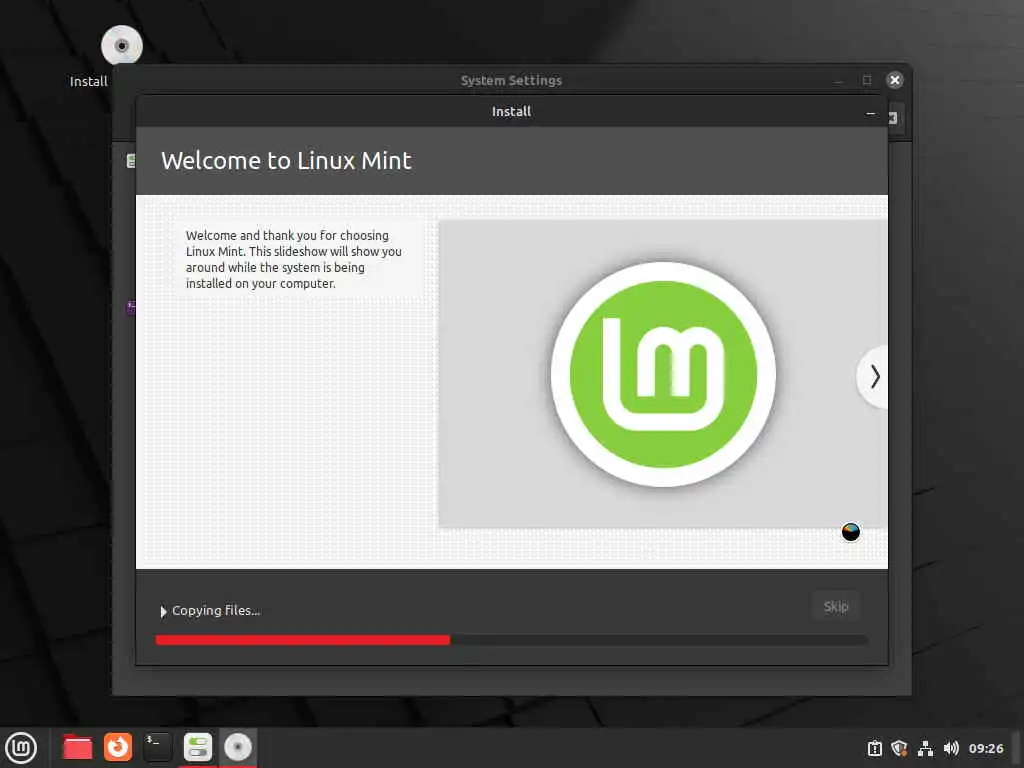
Task: Open the network connection tray icon
Action: [925, 748]
